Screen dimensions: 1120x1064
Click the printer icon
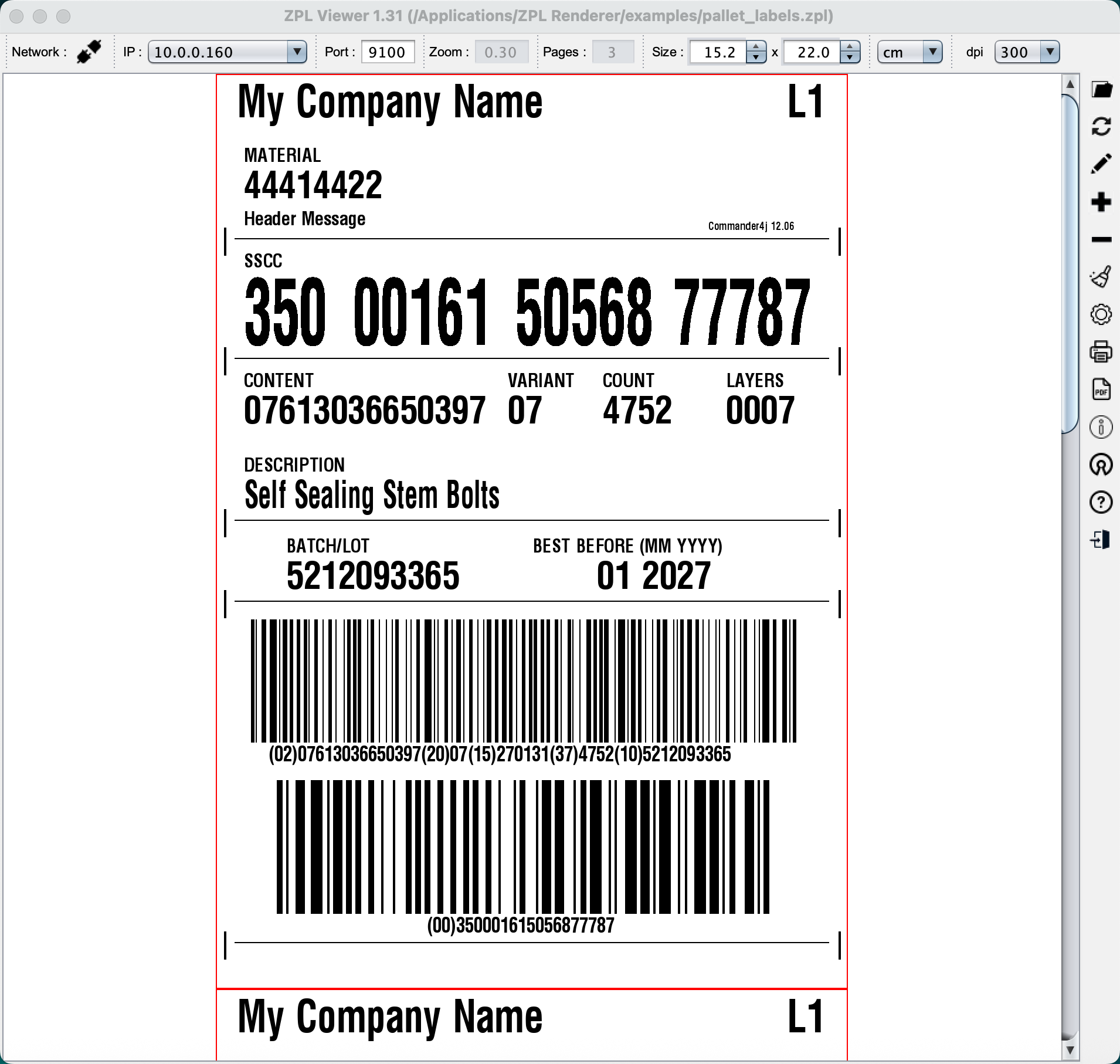point(1101,352)
